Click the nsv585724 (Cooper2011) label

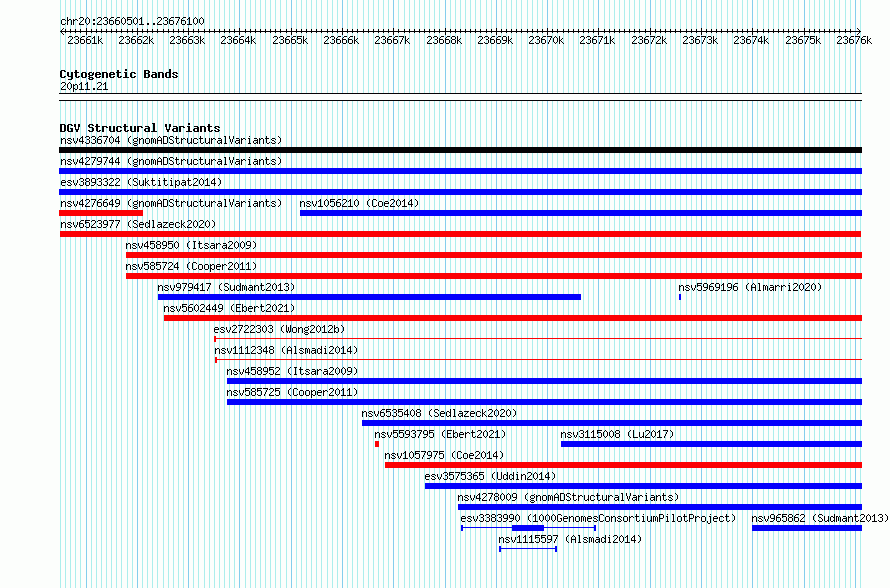pyautogui.click(x=191, y=266)
